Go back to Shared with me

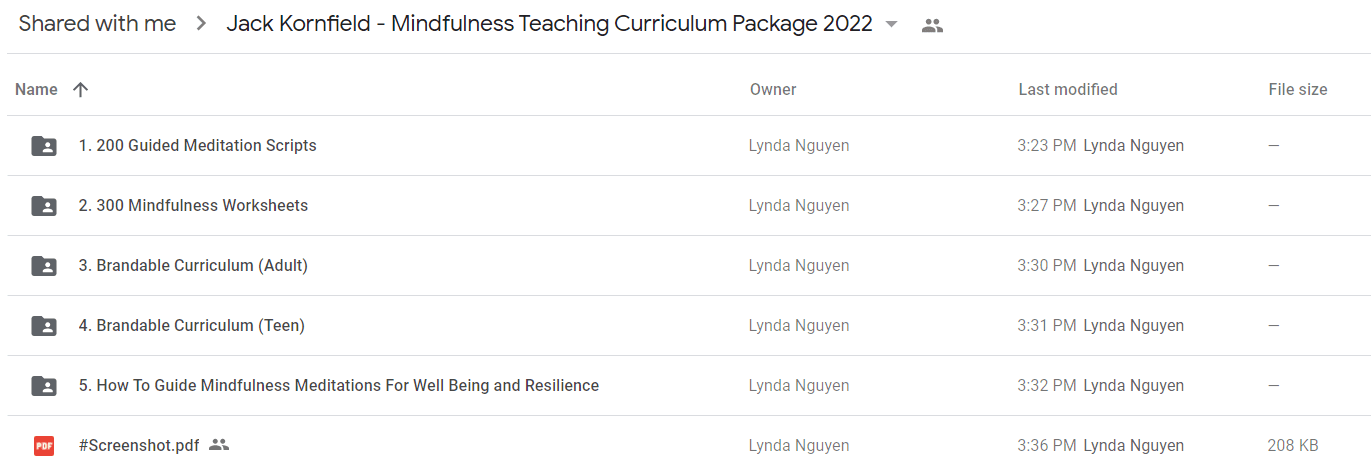tap(97, 24)
